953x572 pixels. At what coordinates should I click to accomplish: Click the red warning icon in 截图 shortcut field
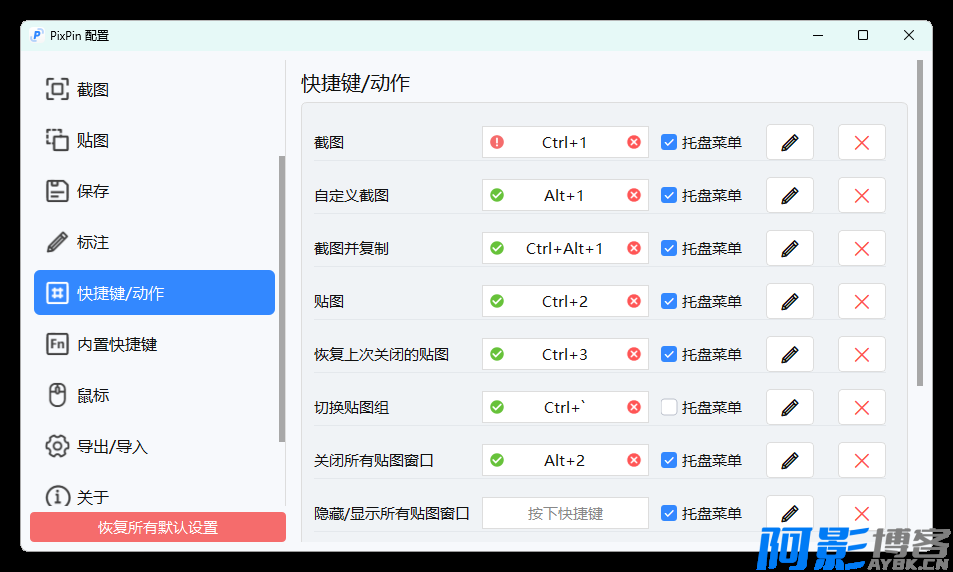tap(497, 143)
